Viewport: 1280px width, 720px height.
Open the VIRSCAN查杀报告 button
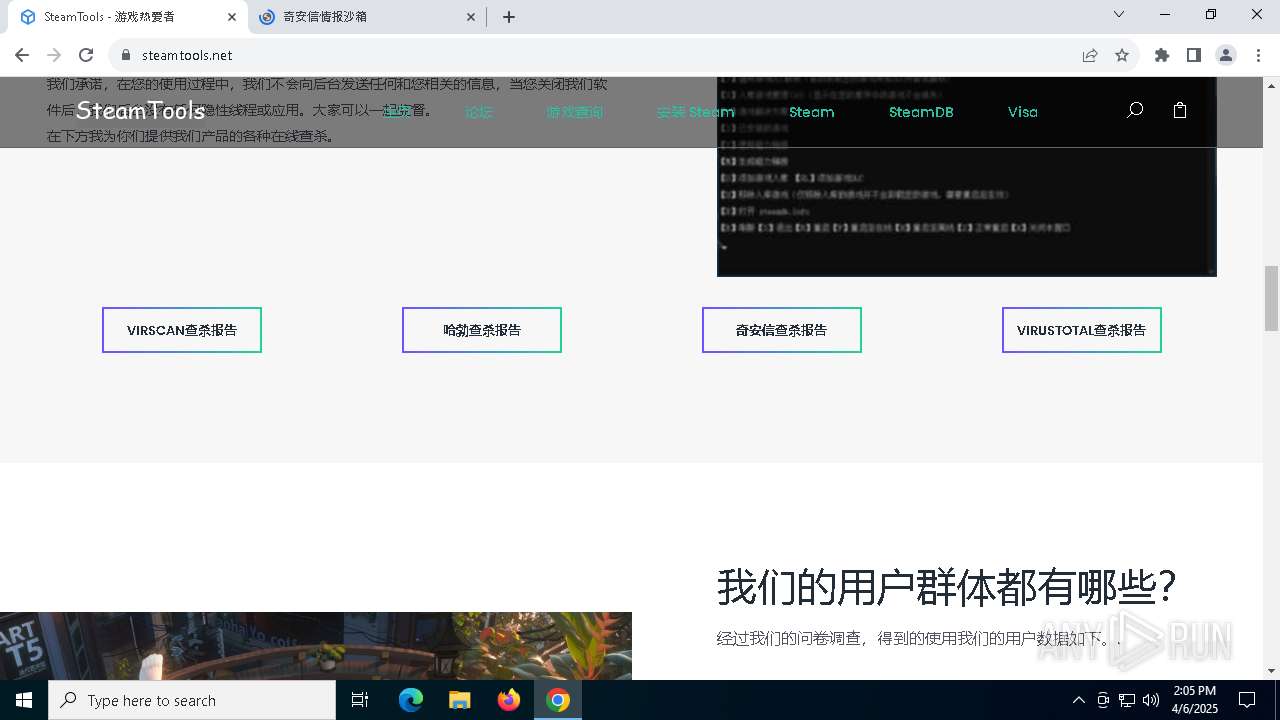pyautogui.click(x=182, y=330)
